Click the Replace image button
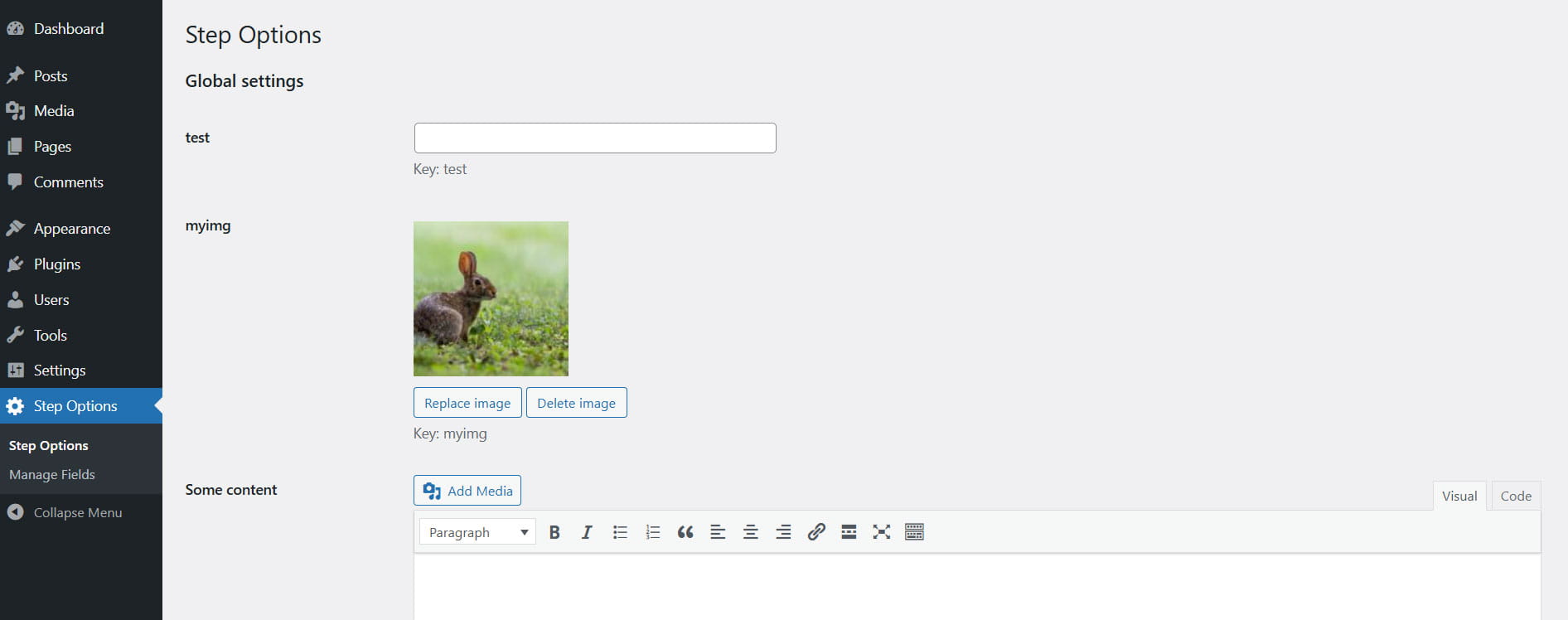The height and width of the screenshot is (620, 1568). pyautogui.click(x=467, y=403)
